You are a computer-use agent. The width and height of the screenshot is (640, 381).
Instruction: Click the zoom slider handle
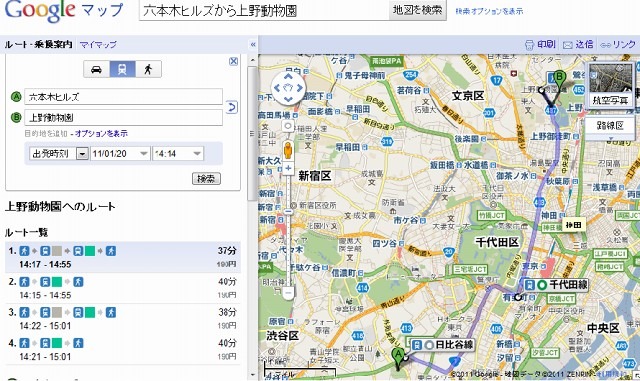[288, 212]
